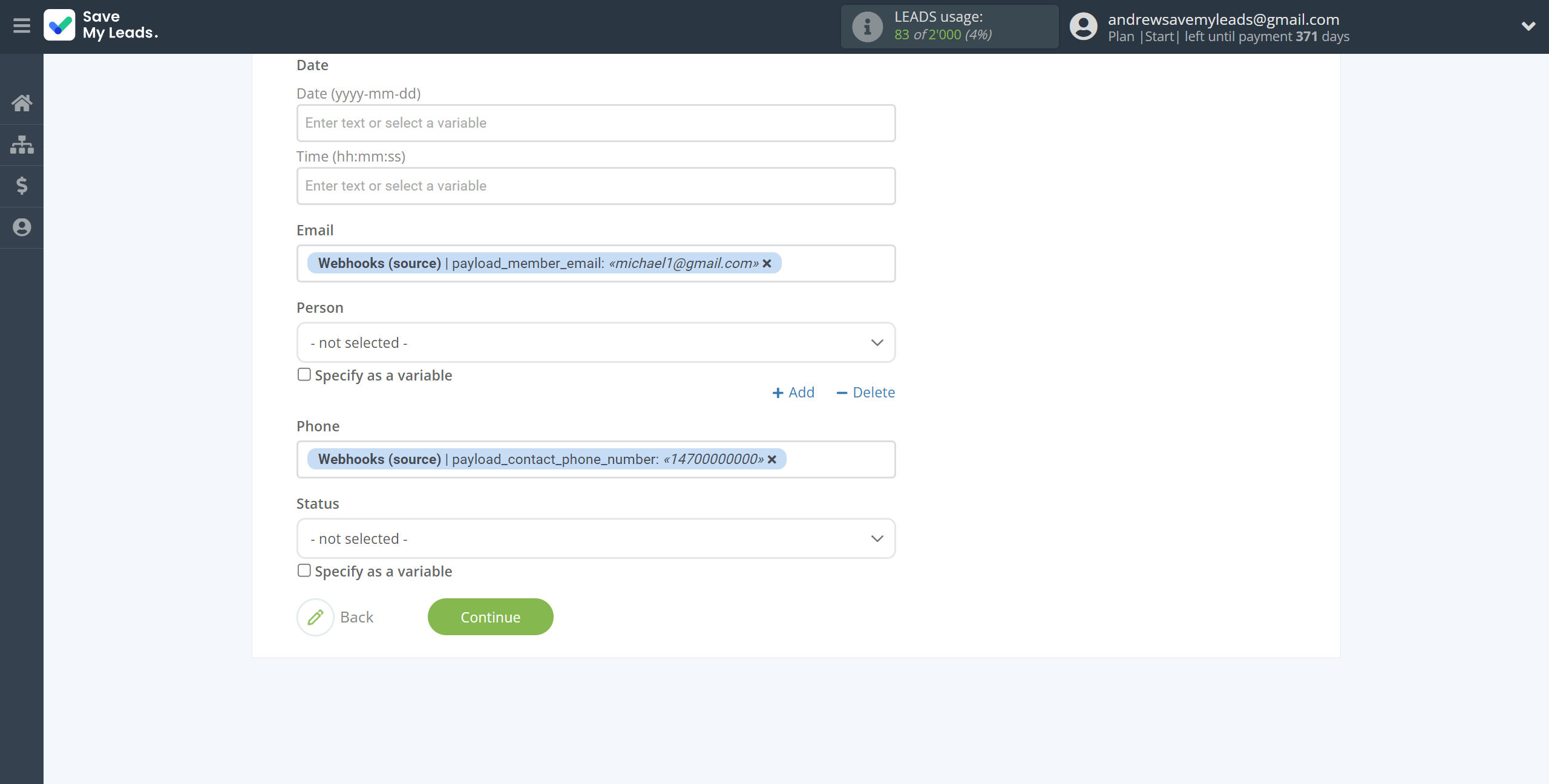The image size is (1549, 784).
Task: Open the Person dropdown
Action: tap(596, 342)
